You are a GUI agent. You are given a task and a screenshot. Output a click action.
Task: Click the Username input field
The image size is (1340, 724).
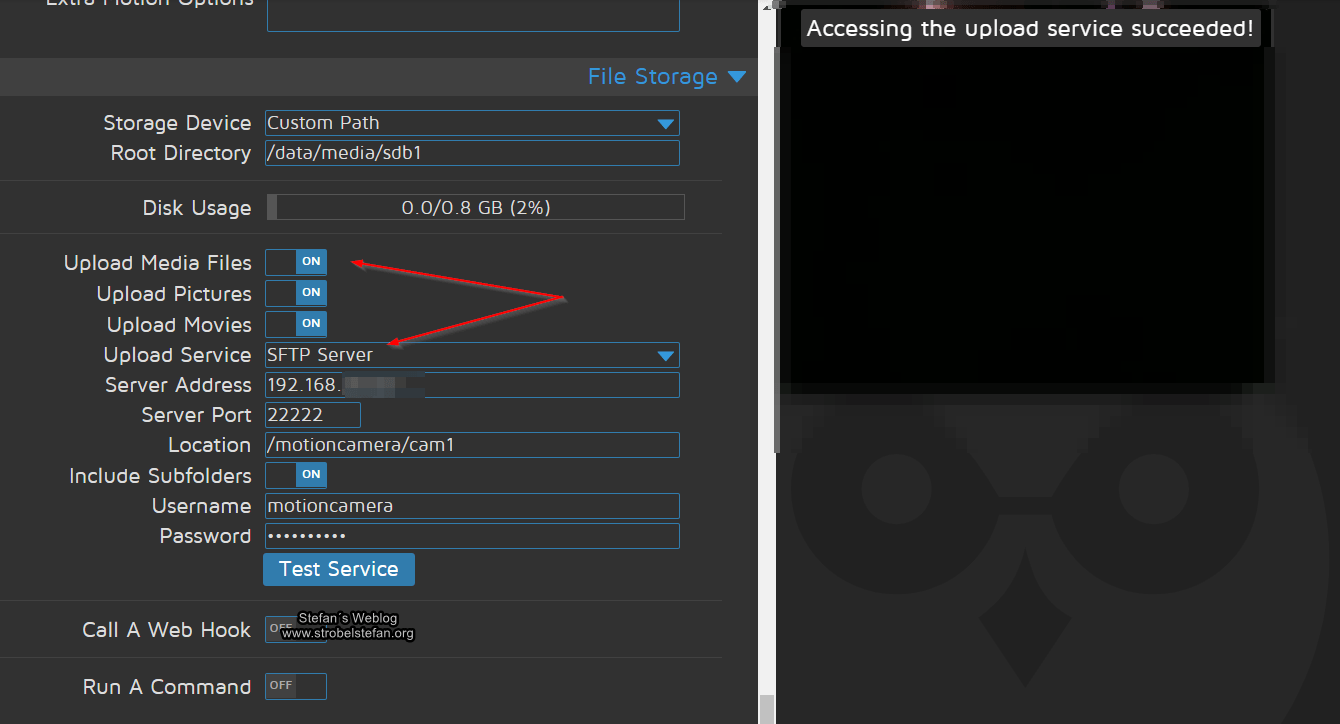tap(472, 506)
